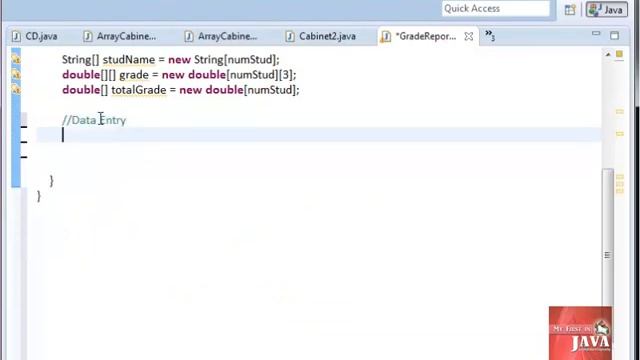Image resolution: width=640 pixels, height=360 pixels.
Task: Click the GradeRepor tab file icon
Action: [385, 37]
